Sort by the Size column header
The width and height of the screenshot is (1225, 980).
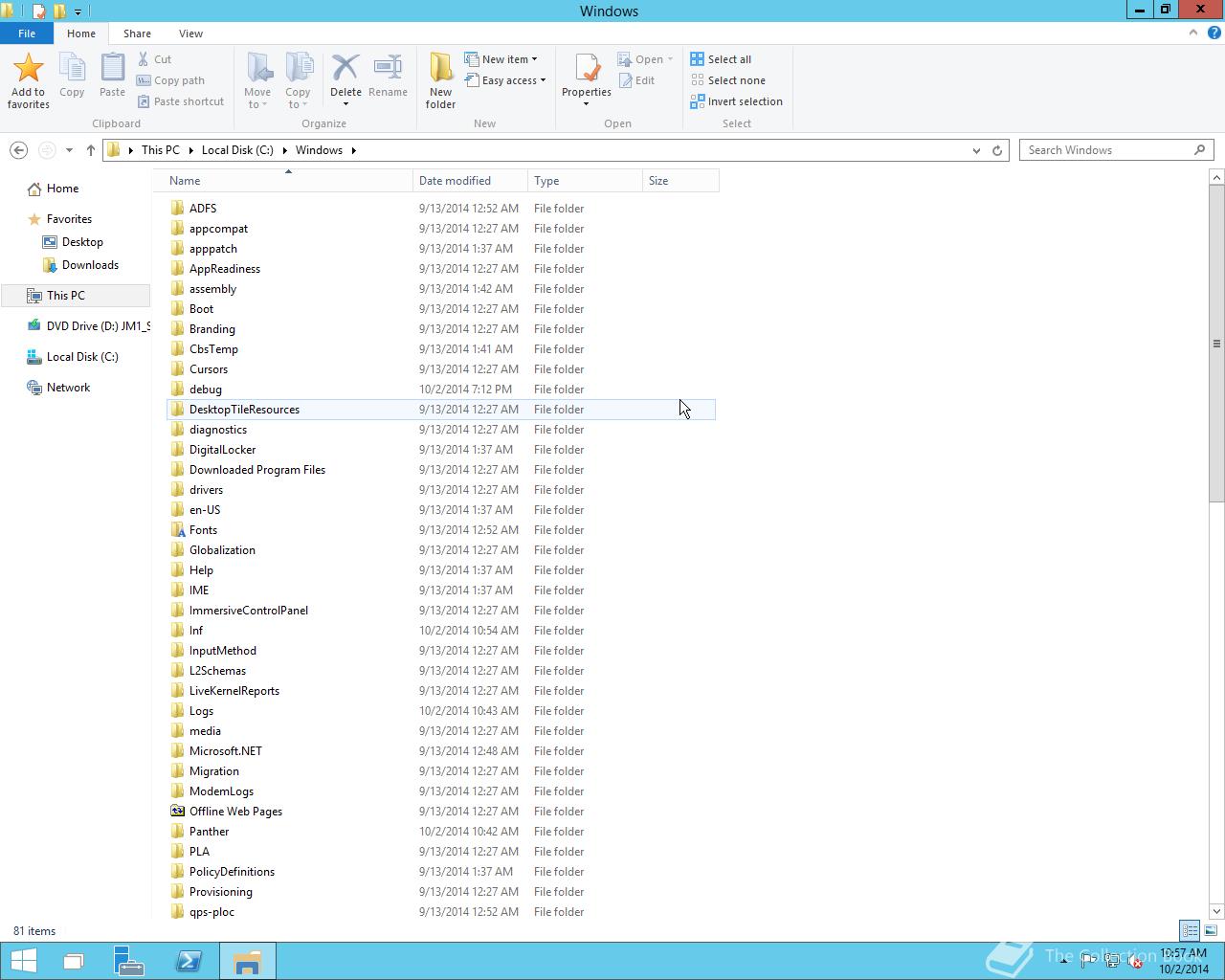point(680,181)
